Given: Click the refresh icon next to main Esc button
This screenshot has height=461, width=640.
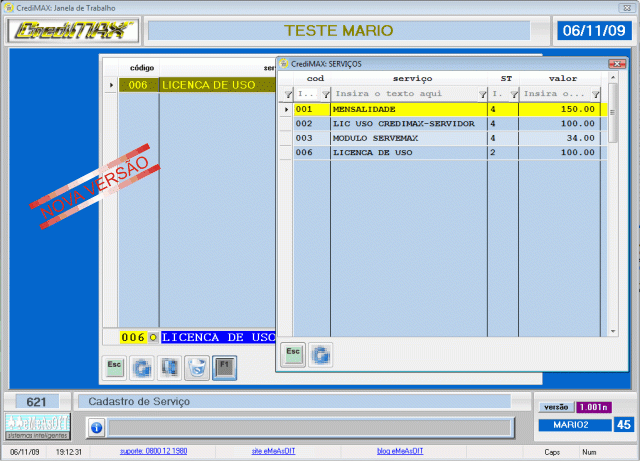Looking at the screenshot, I should point(143,368).
